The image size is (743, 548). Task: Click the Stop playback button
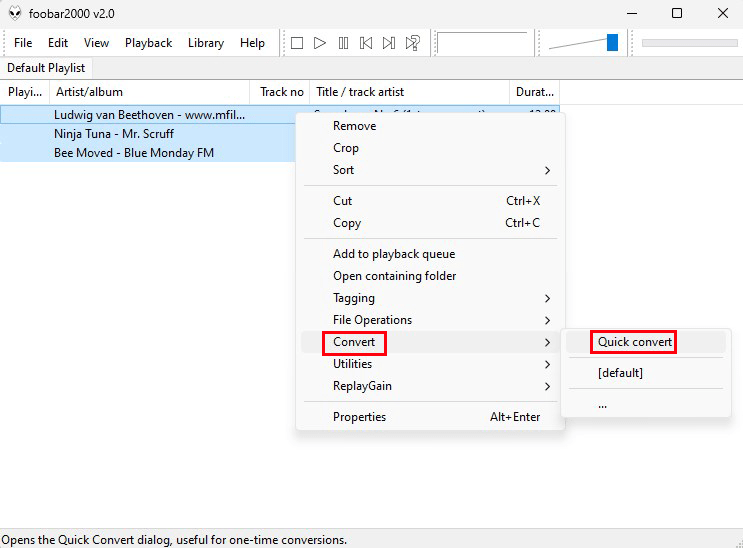click(297, 43)
